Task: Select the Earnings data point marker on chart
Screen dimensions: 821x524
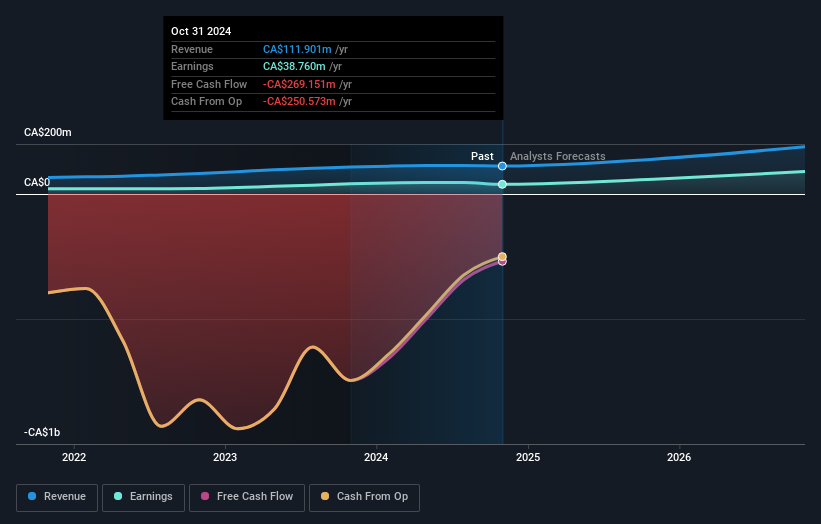Action: [x=502, y=184]
